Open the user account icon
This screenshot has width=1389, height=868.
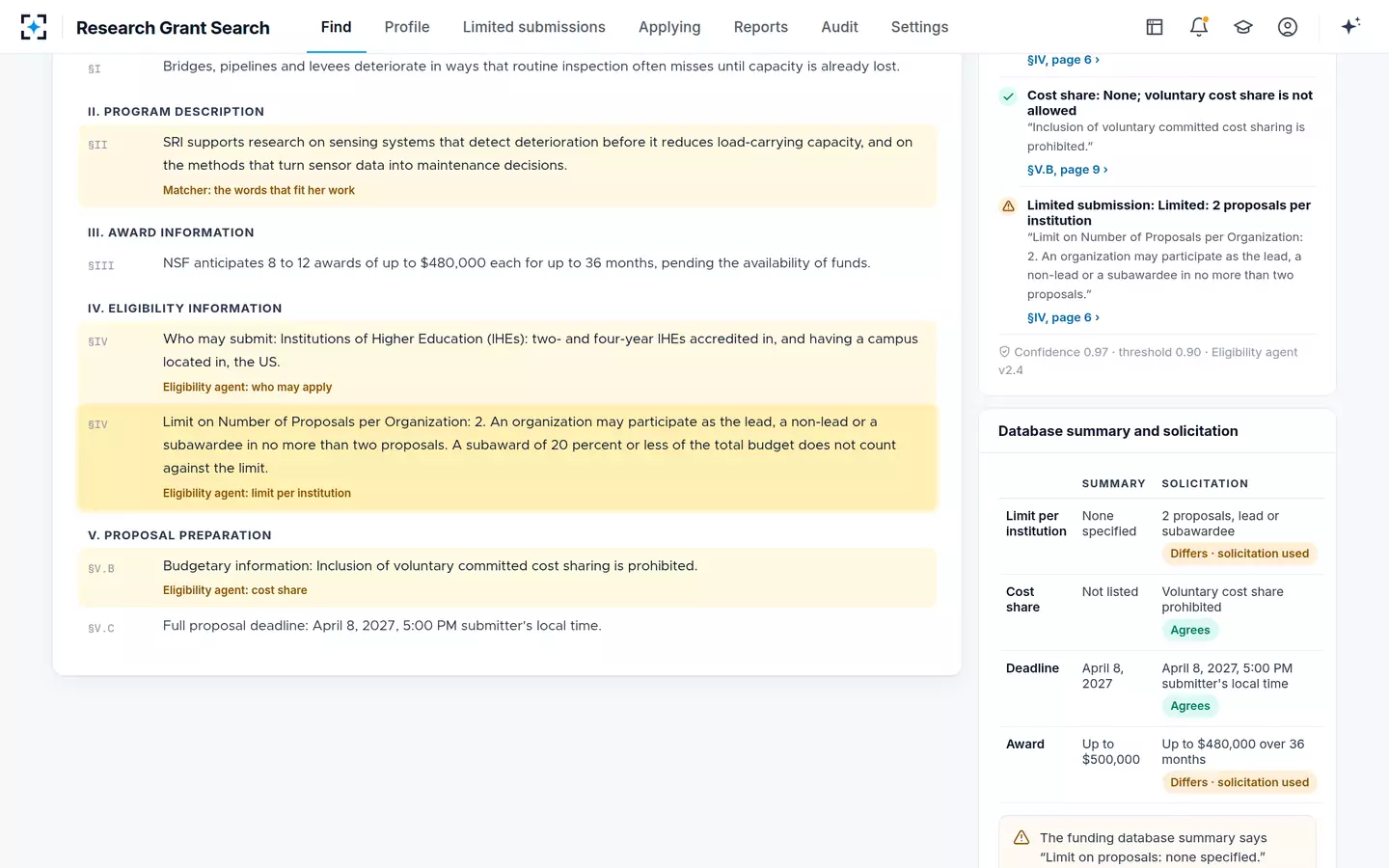coord(1288,27)
